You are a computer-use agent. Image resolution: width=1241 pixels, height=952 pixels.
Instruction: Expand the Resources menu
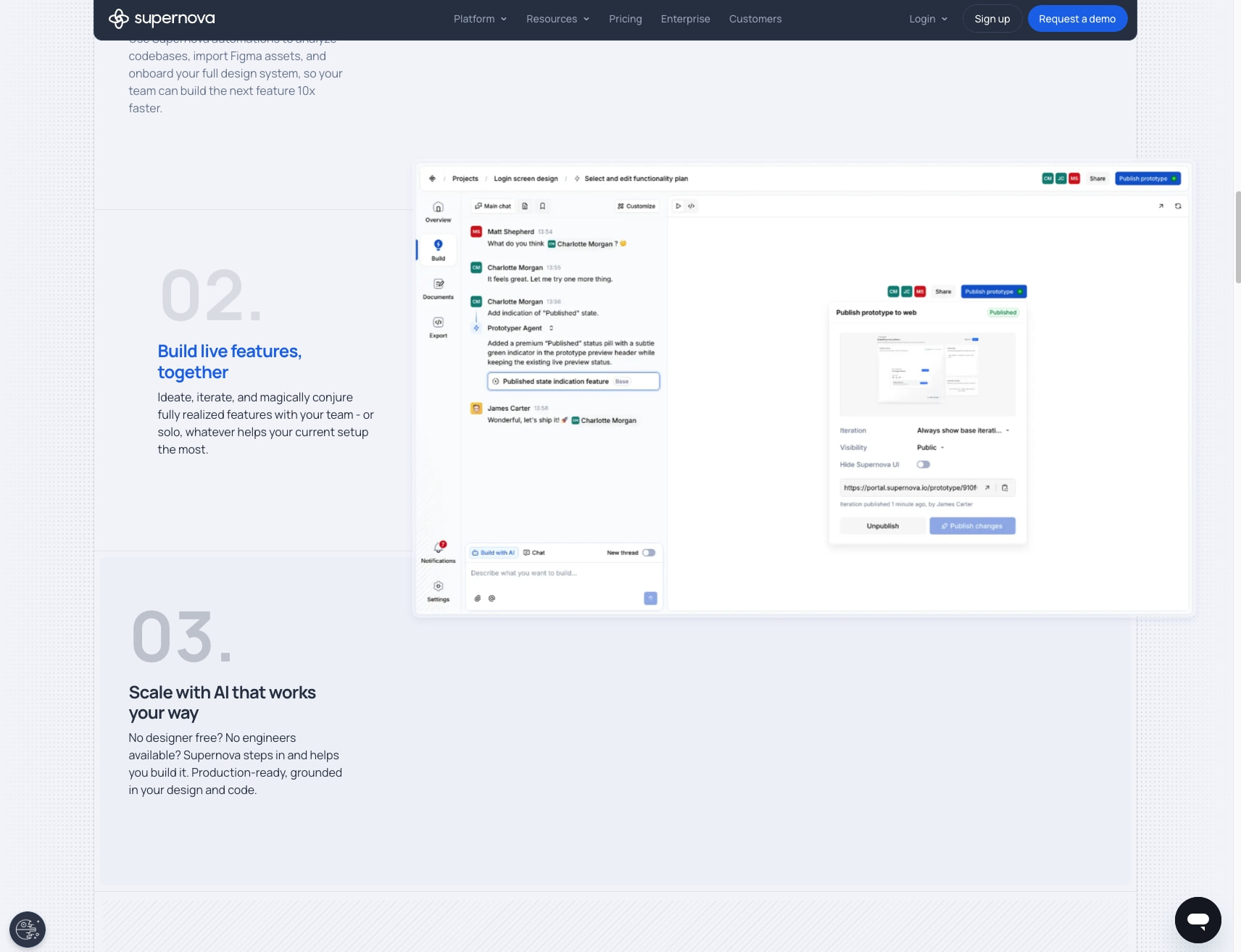click(557, 19)
